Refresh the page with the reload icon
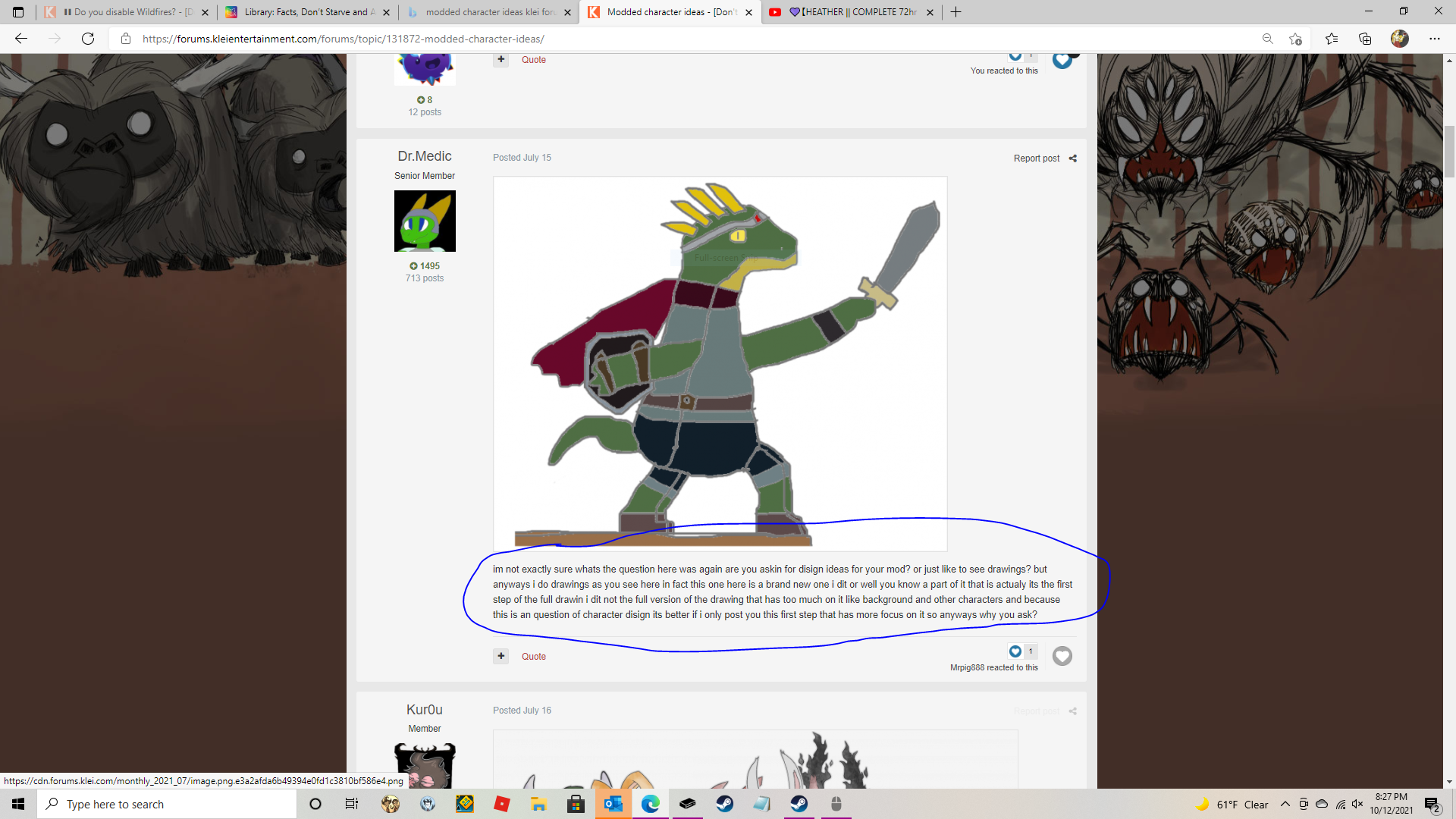Image resolution: width=1456 pixels, height=819 pixels. pyautogui.click(x=88, y=39)
